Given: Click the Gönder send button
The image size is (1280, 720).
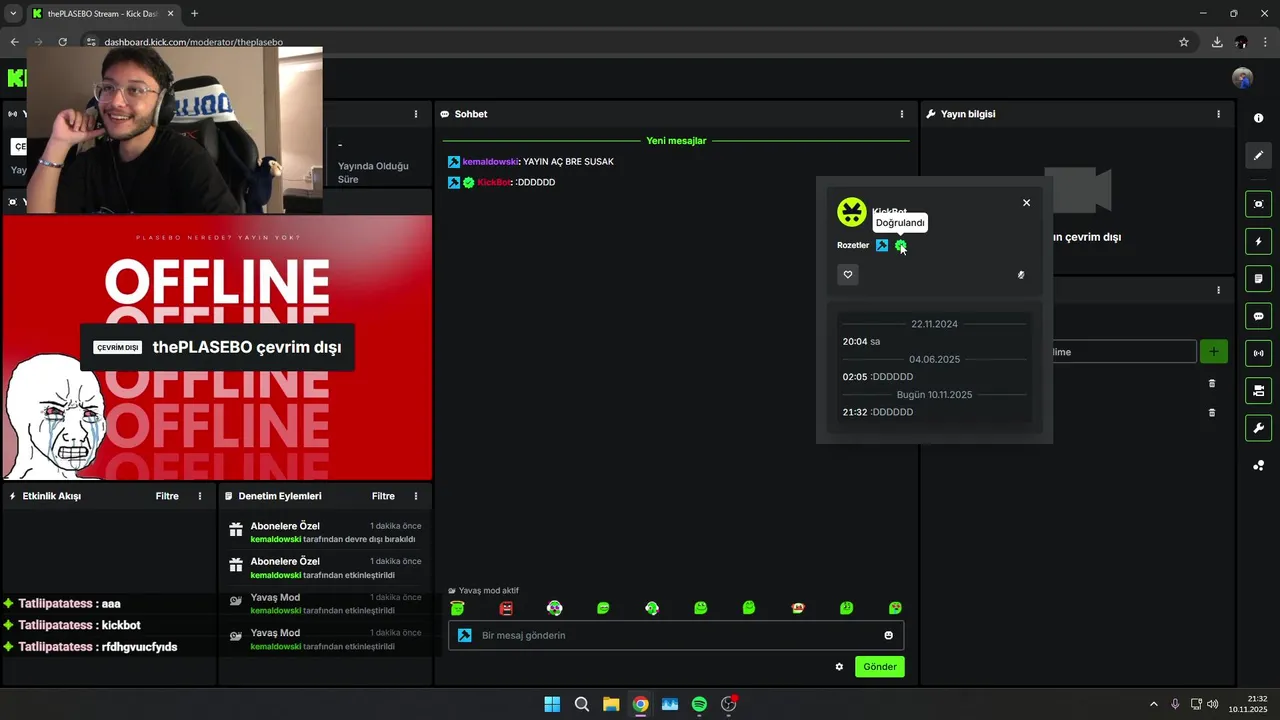Looking at the screenshot, I should [880, 667].
